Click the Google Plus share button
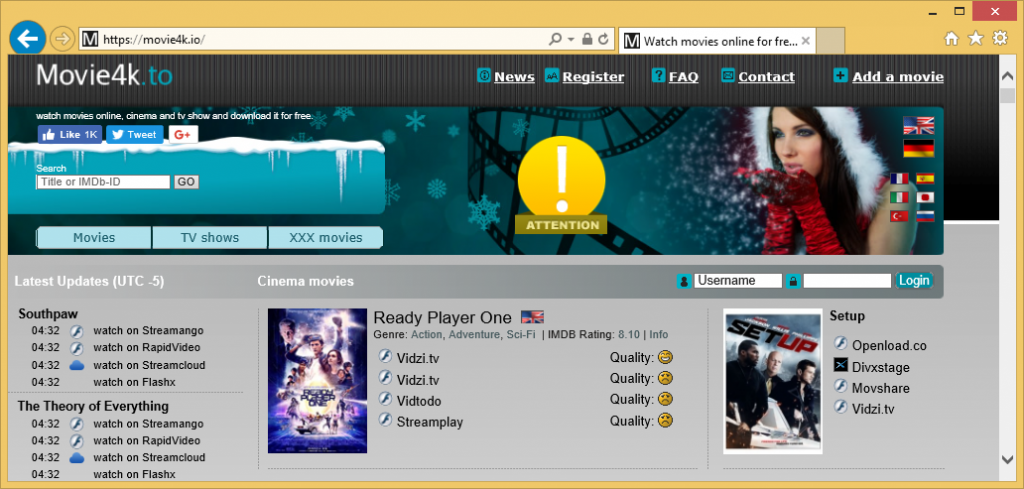This screenshot has height=489, width=1024. [182, 134]
